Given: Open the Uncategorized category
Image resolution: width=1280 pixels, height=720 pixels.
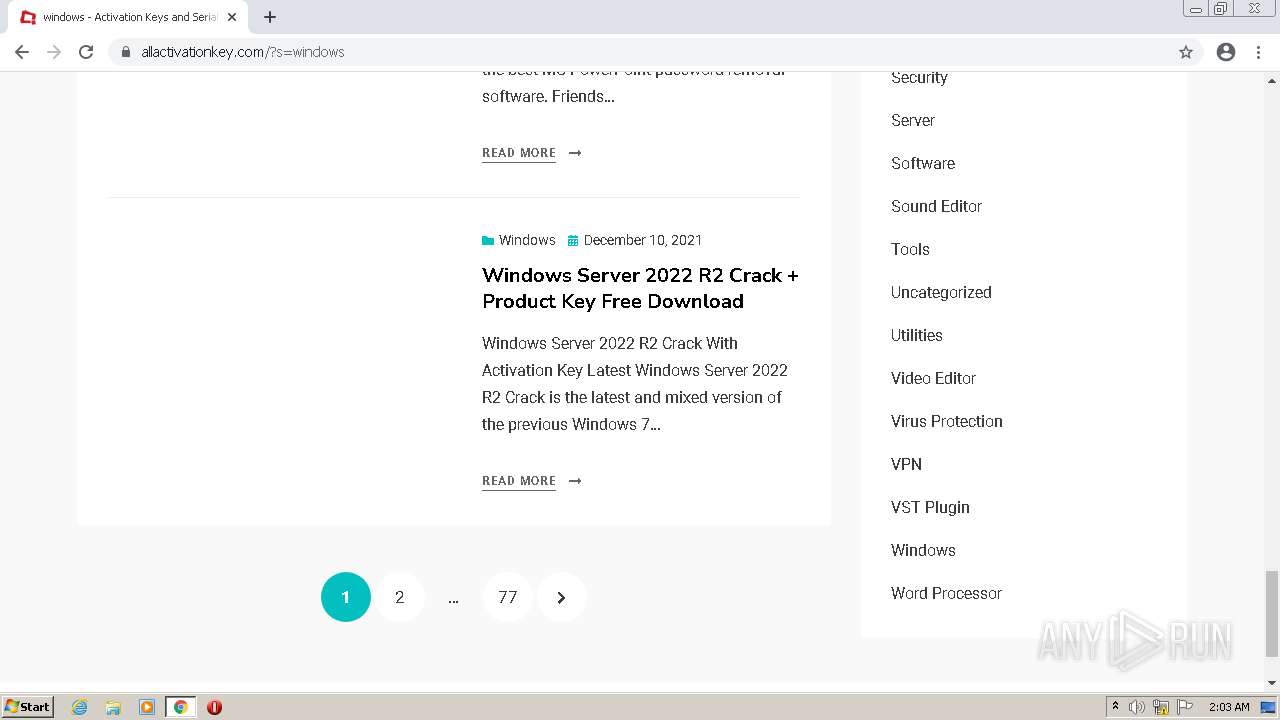Looking at the screenshot, I should [941, 292].
